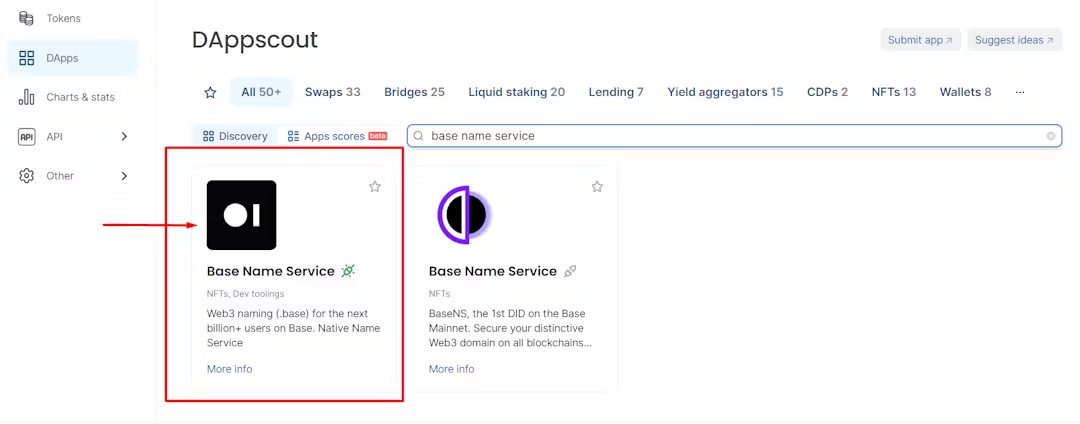1080x424 pixels.
Task: Click the search magnifier icon
Action: 418,136
